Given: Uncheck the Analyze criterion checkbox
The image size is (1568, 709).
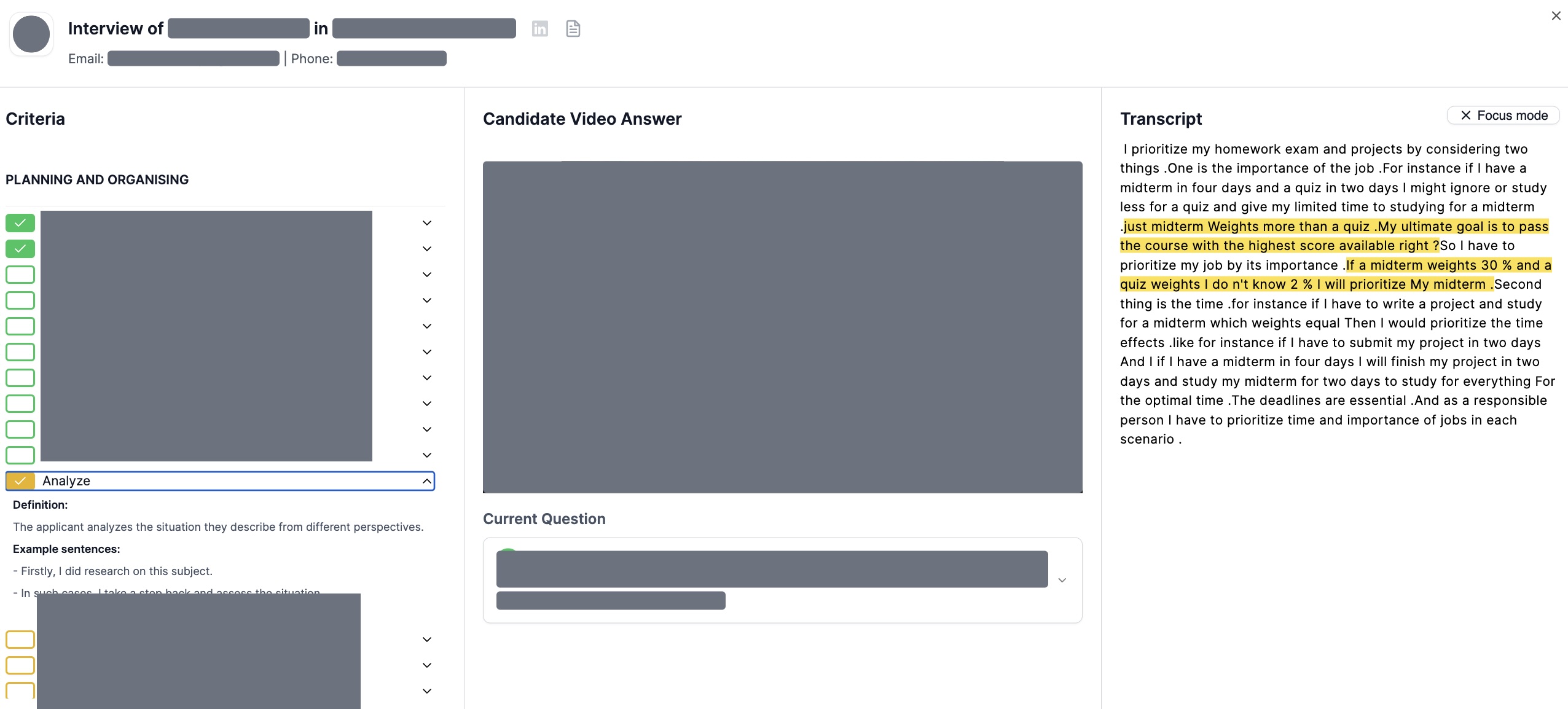Looking at the screenshot, I should 22,480.
